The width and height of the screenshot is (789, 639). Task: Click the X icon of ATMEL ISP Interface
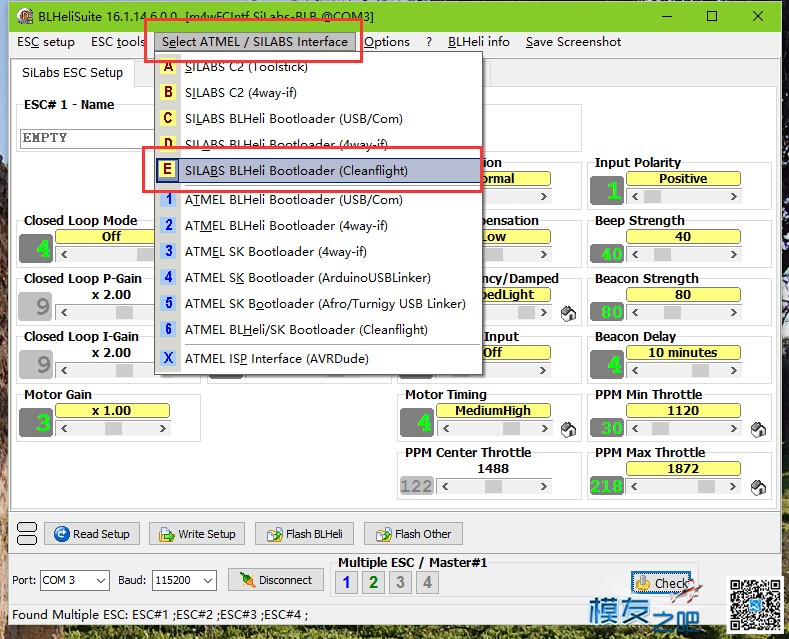(169, 358)
